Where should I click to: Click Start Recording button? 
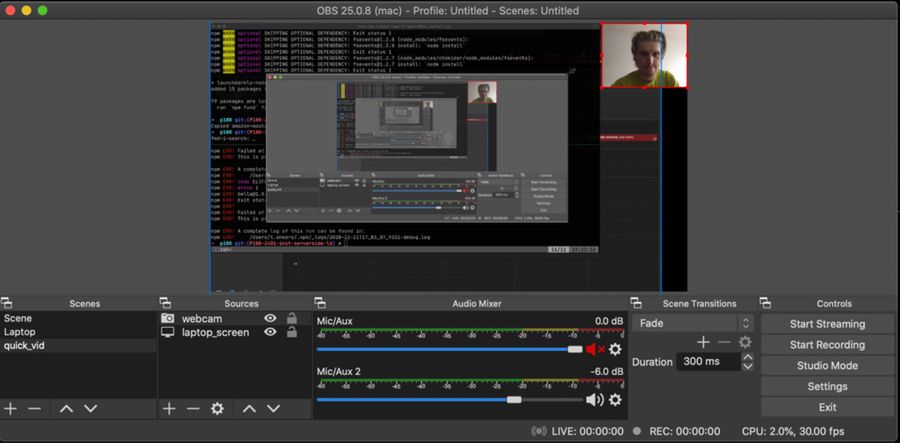pyautogui.click(x=827, y=345)
